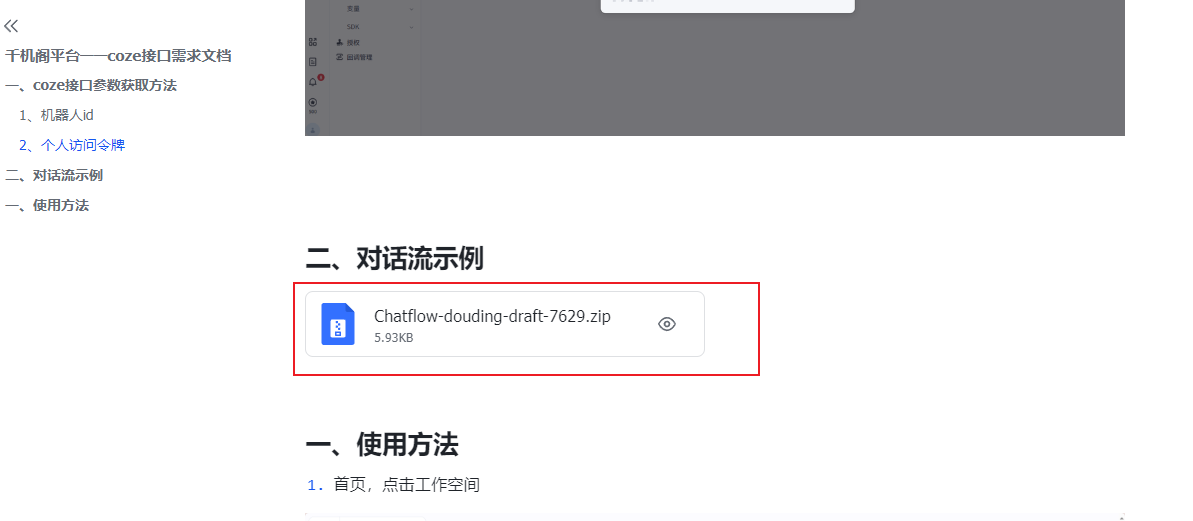Click the 回调管理 menu entry
Image resolution: width=1193 pixels, height=521 pixels.
354,57
